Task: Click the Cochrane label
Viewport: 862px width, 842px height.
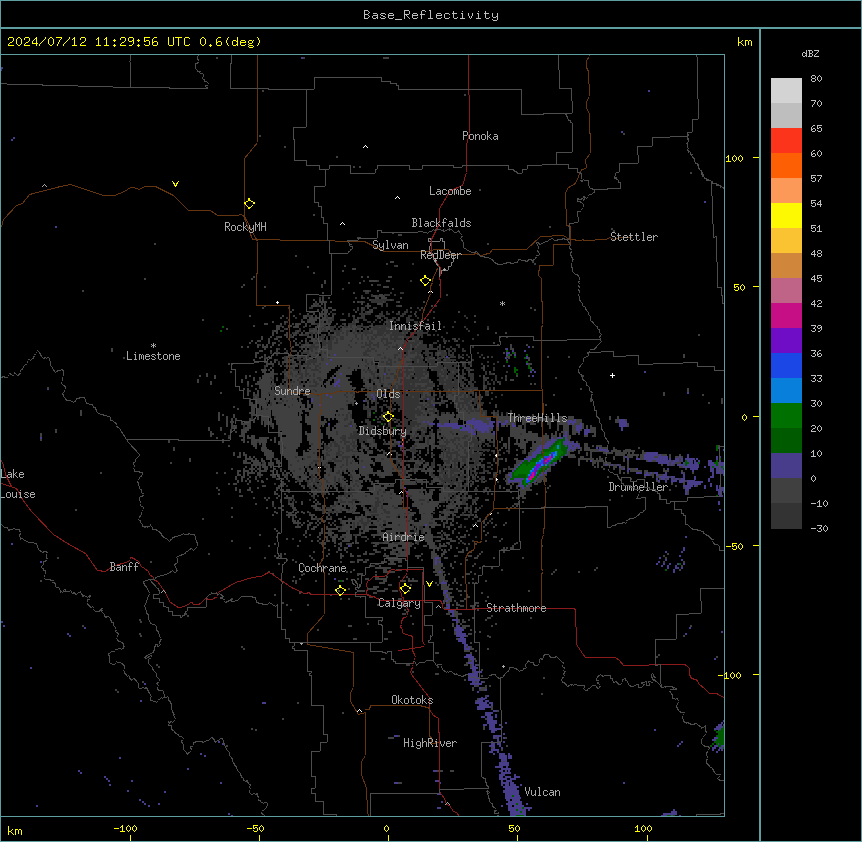Action: coord(322,568)
